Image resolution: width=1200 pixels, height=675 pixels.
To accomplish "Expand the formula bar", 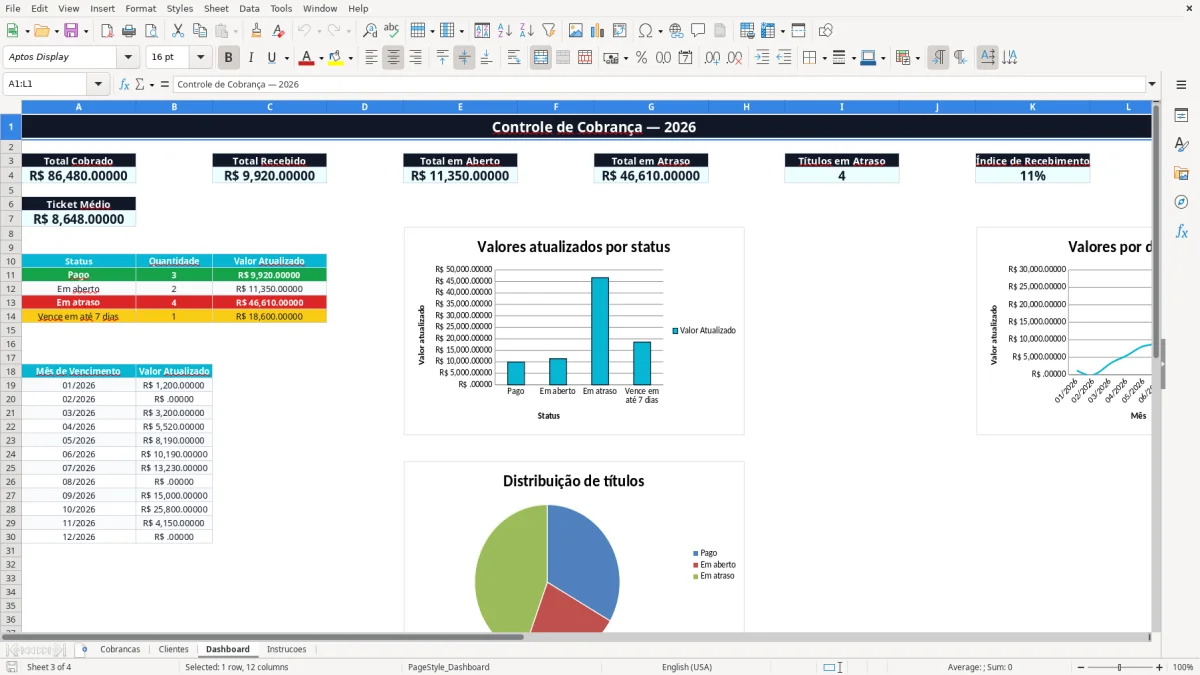I will (x=1152, y=84).
